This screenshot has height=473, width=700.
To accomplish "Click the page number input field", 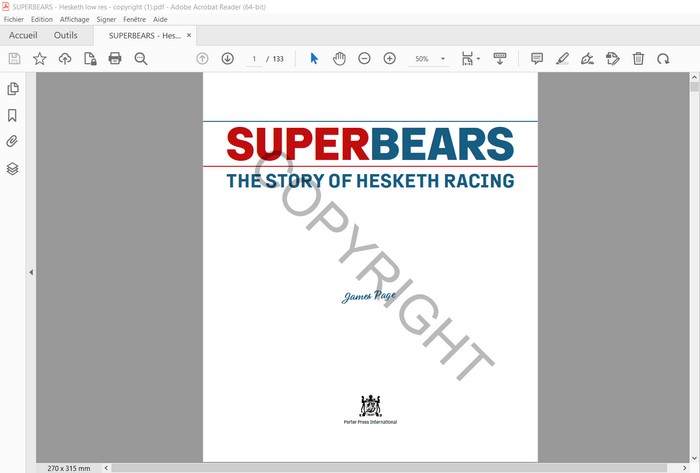I will (254, 59).
